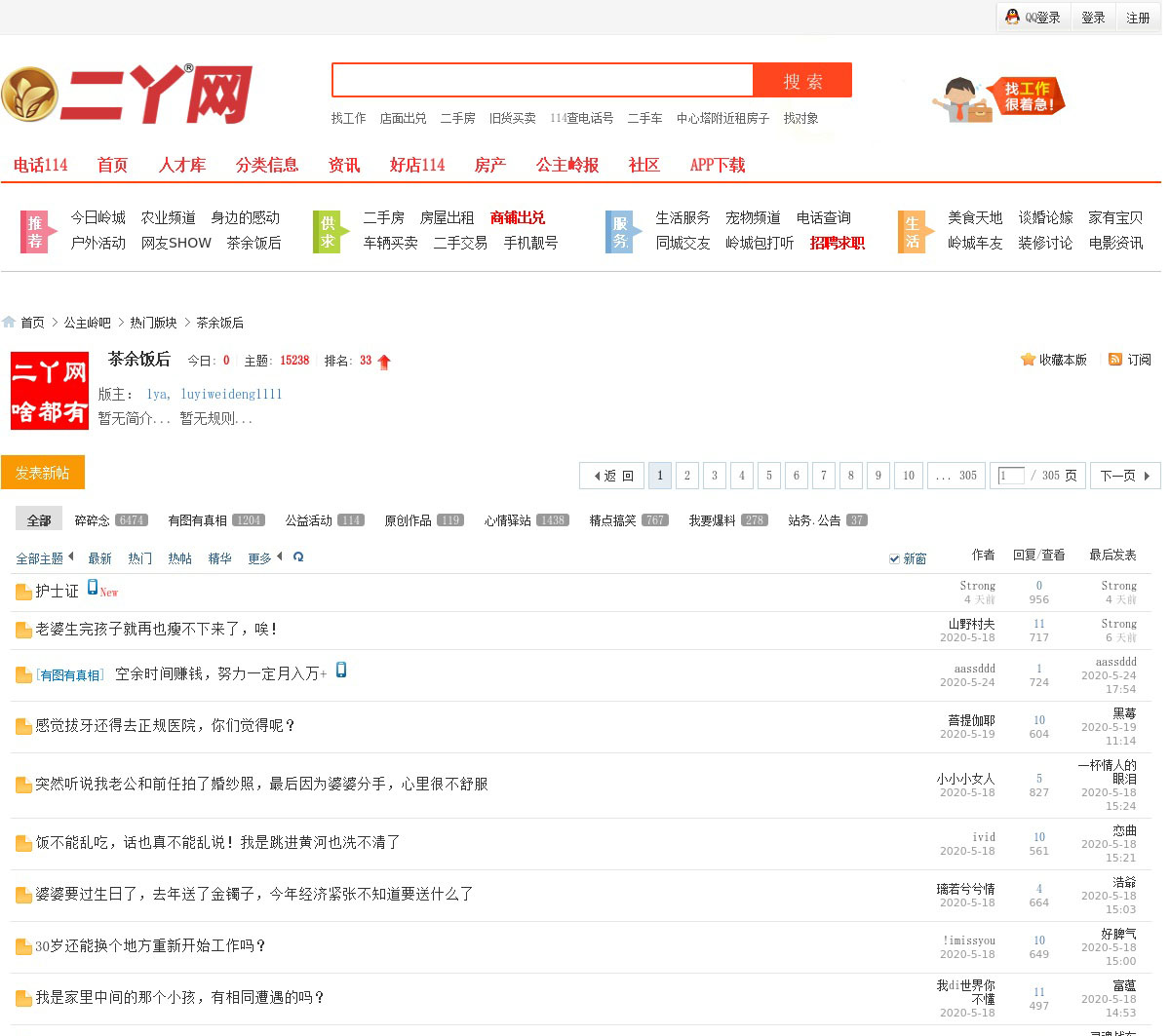Image resolution: width=1170 pixels, height=1036 pixels.
Task: Open the 房产 nav menu
Action: pyautogui.click(x=490, y=165)
